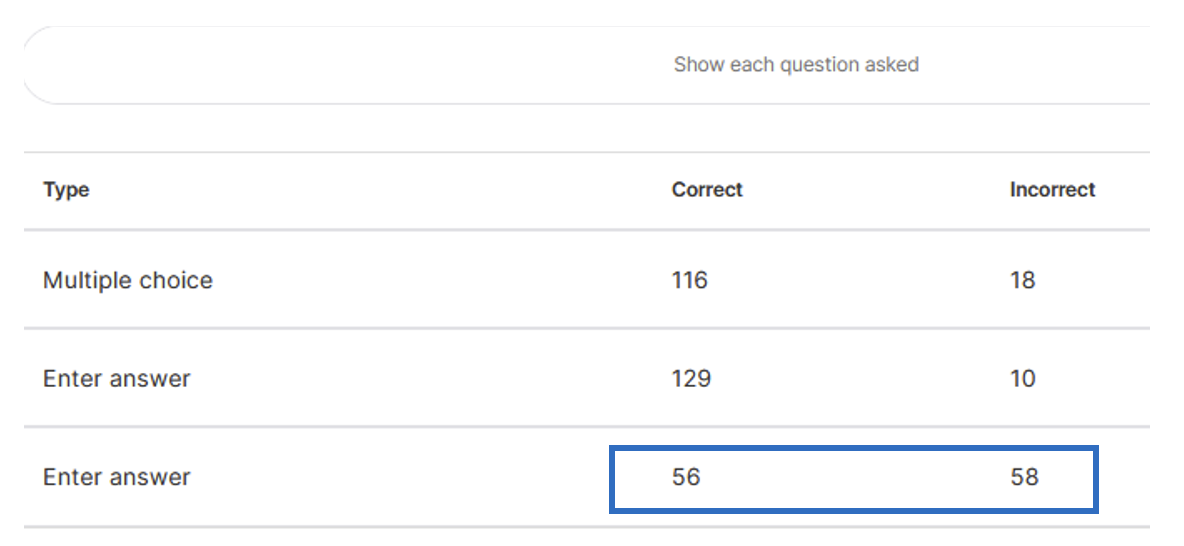
Task: Sort by the Type column header
Action: pyautogui.click(x=66, y=190)
